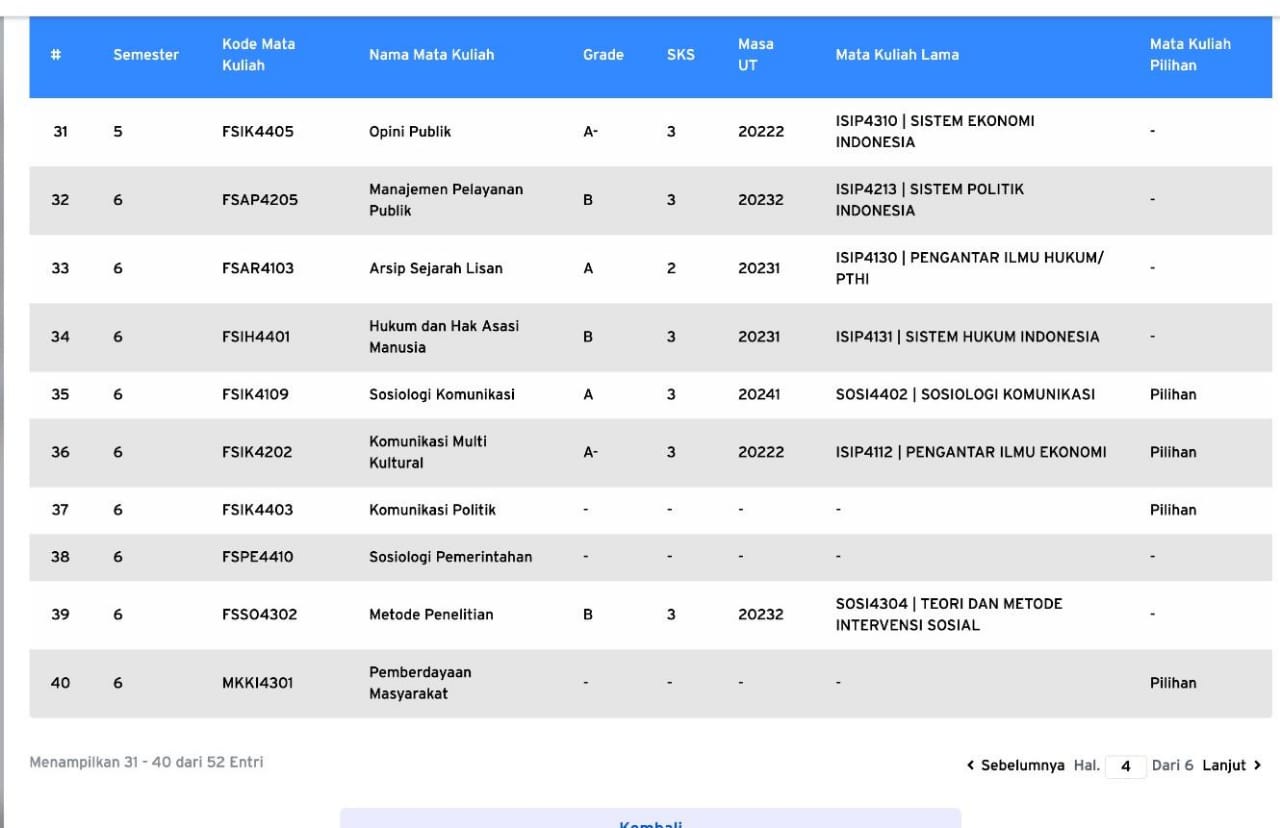Click ISIP4112 | PENGANTAR ILMU EKONOMI cell

point(971,452)
